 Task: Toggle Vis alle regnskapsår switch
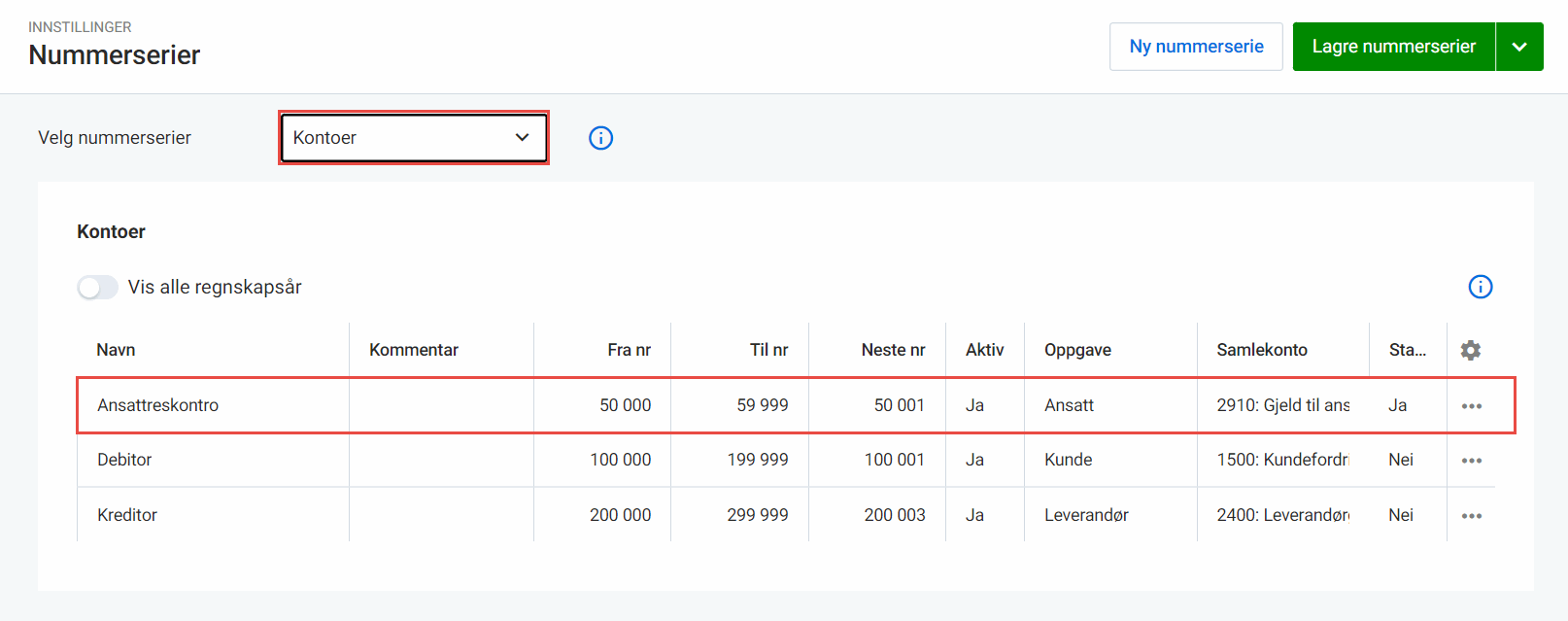point(98,288)
